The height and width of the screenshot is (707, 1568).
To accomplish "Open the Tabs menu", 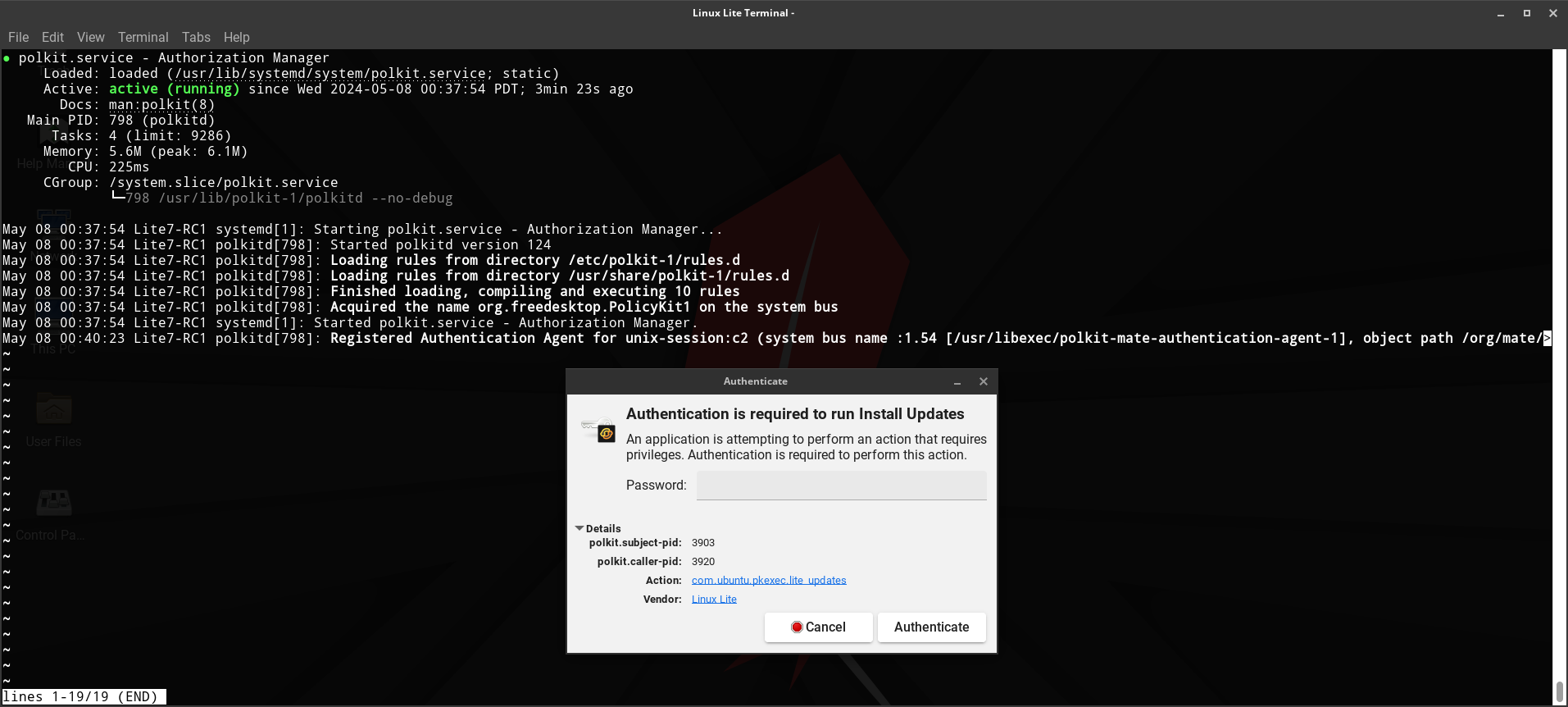I will 196,37.
